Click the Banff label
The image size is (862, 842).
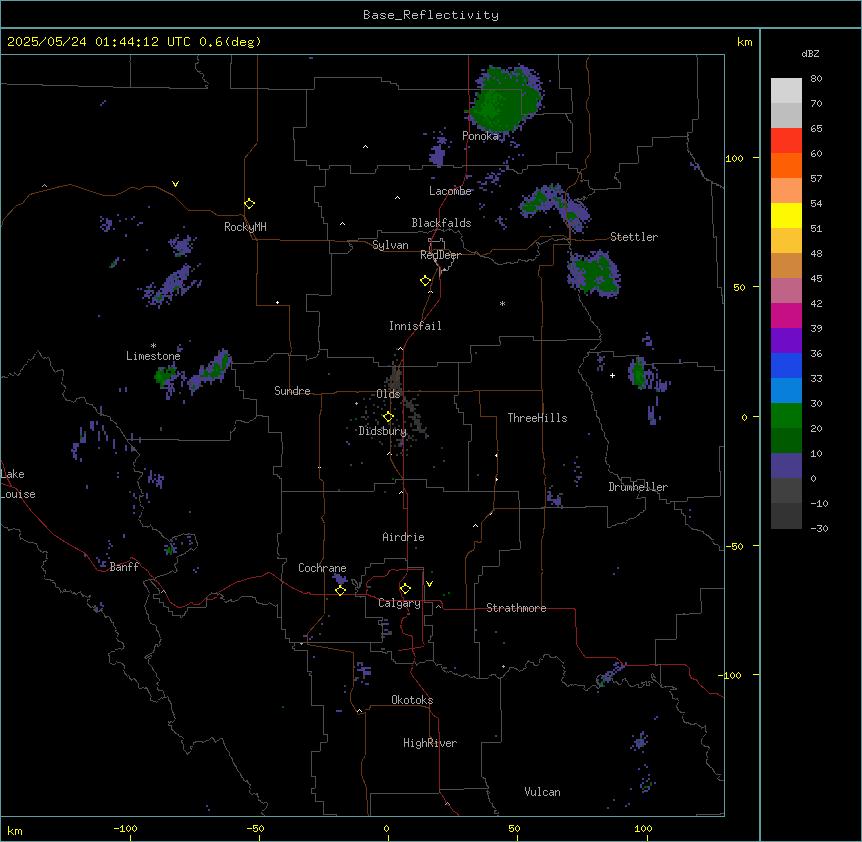[x=124, y=567]
